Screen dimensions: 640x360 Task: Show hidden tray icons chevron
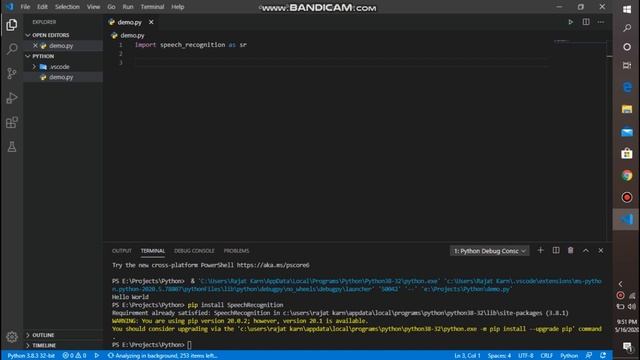620,284
